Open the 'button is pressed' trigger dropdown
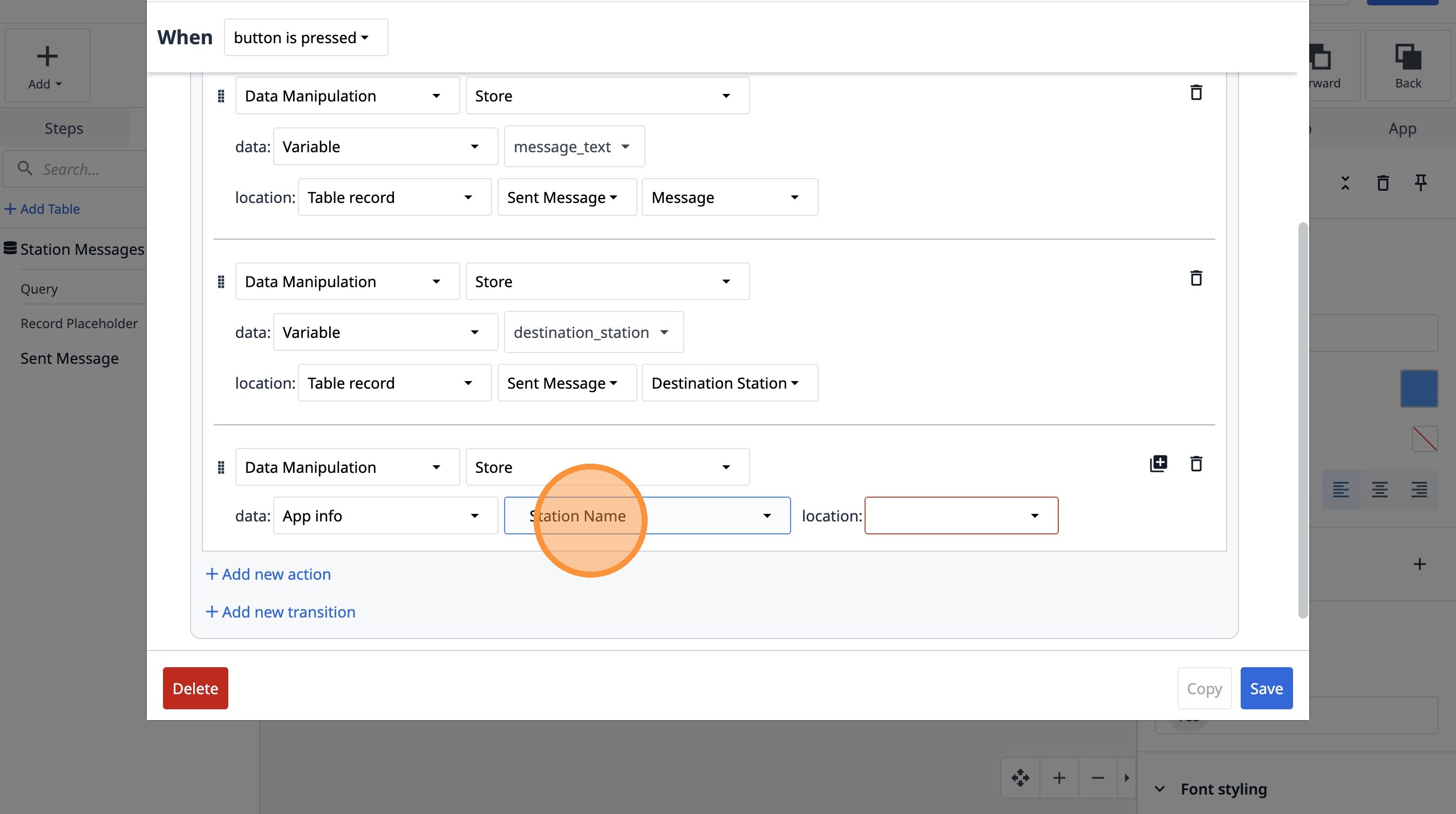 click(x=306, y=38)
